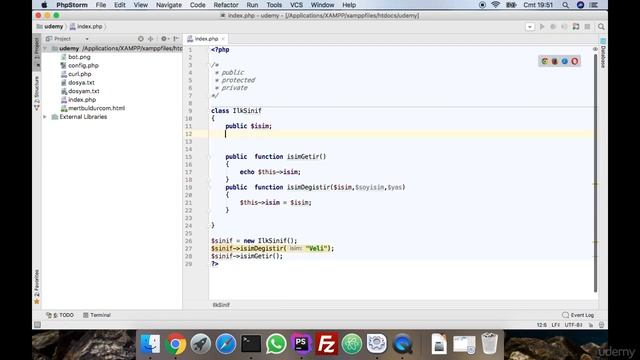The height and width of the screenshot is (360, 640).
Task: Click the inspections inspector icon in status bar
Action: pyautogui.click(x=601, y=325)
